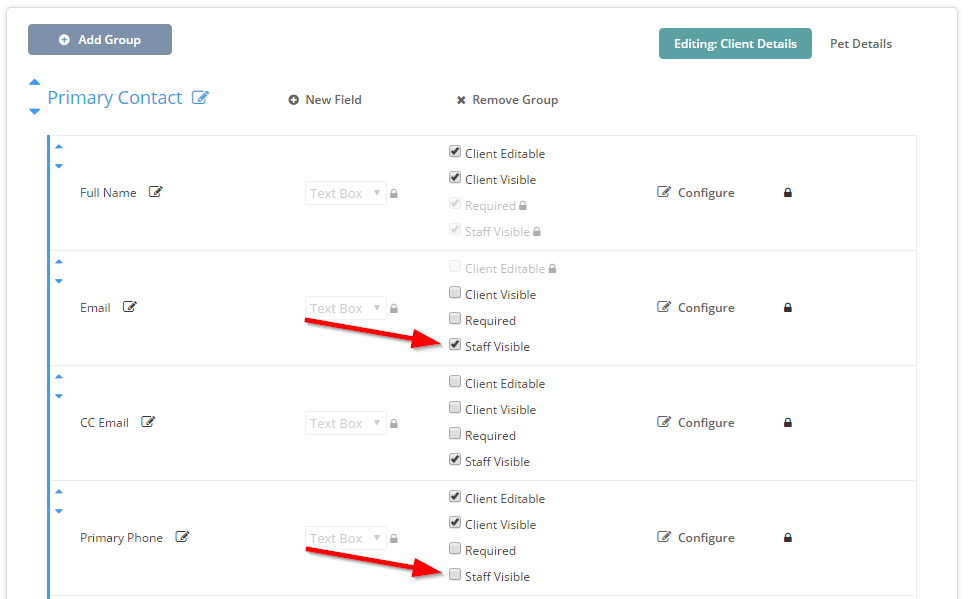This screenshot has height=599, width=969.
Task: Click the padlock at CC Email row end
Action: click(788, 422)
